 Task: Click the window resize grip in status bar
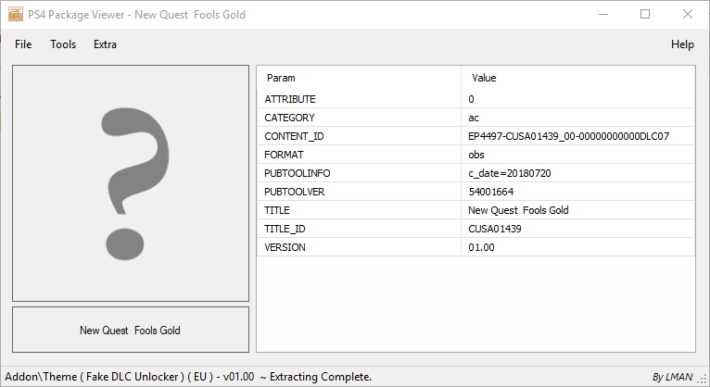click(703, 379)
